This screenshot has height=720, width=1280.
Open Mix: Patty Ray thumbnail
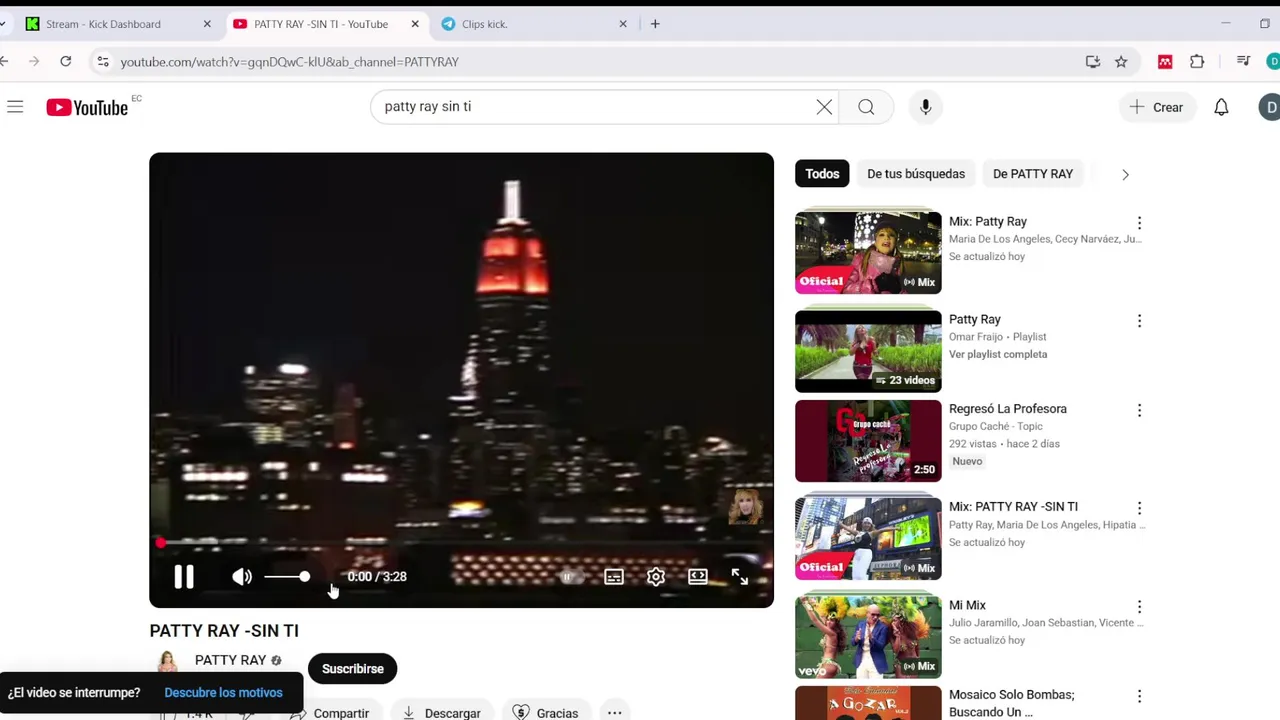(868, 252)
